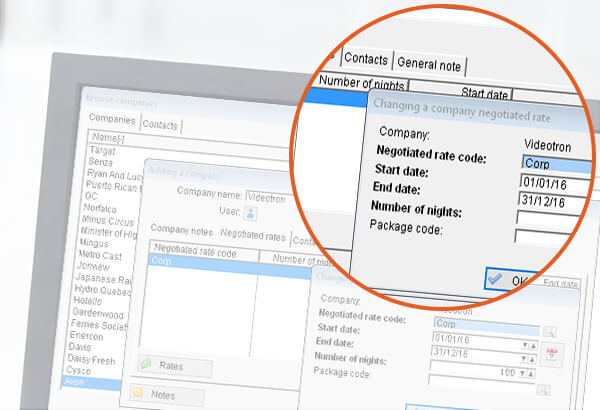Select Senza in the company list

click(x=101, y=162)
